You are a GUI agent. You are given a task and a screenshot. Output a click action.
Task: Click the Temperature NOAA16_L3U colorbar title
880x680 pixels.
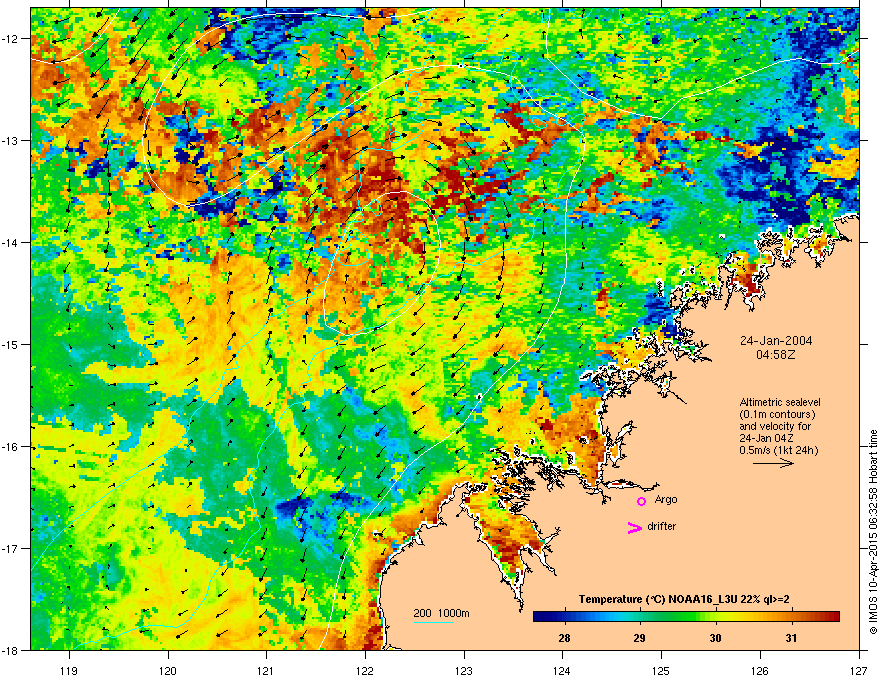[684, 599]
